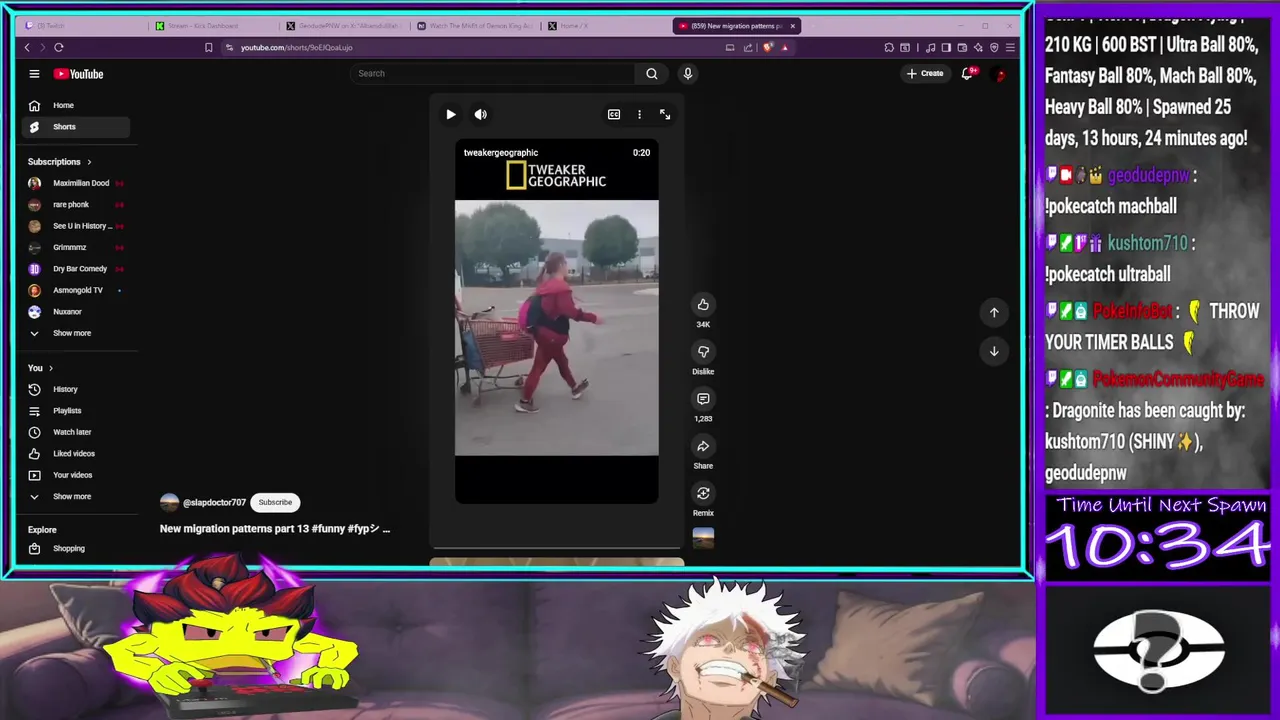Click the YouTube logo
The width and height of the screenshot is (1280, 720).
[78, 74]
